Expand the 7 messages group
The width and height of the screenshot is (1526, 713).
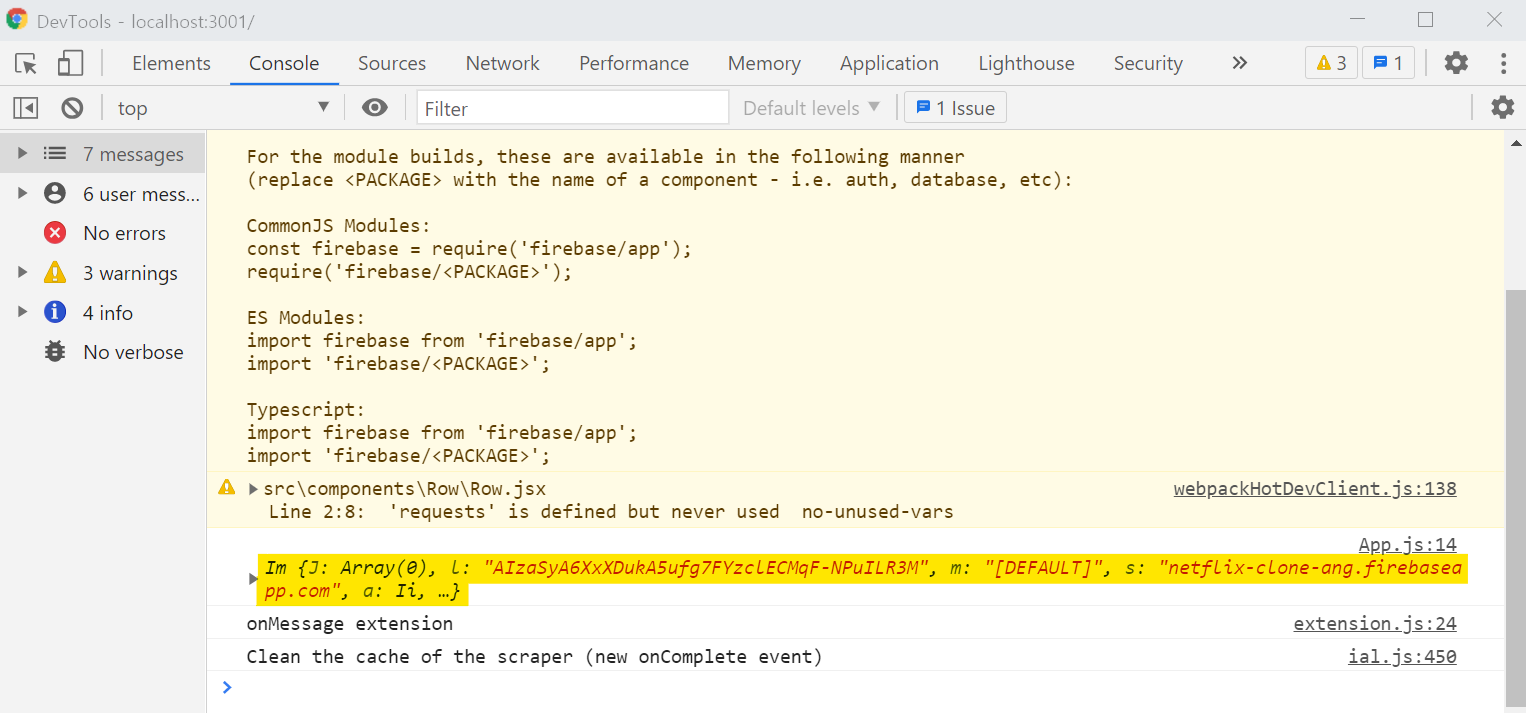tap(22, 154)
